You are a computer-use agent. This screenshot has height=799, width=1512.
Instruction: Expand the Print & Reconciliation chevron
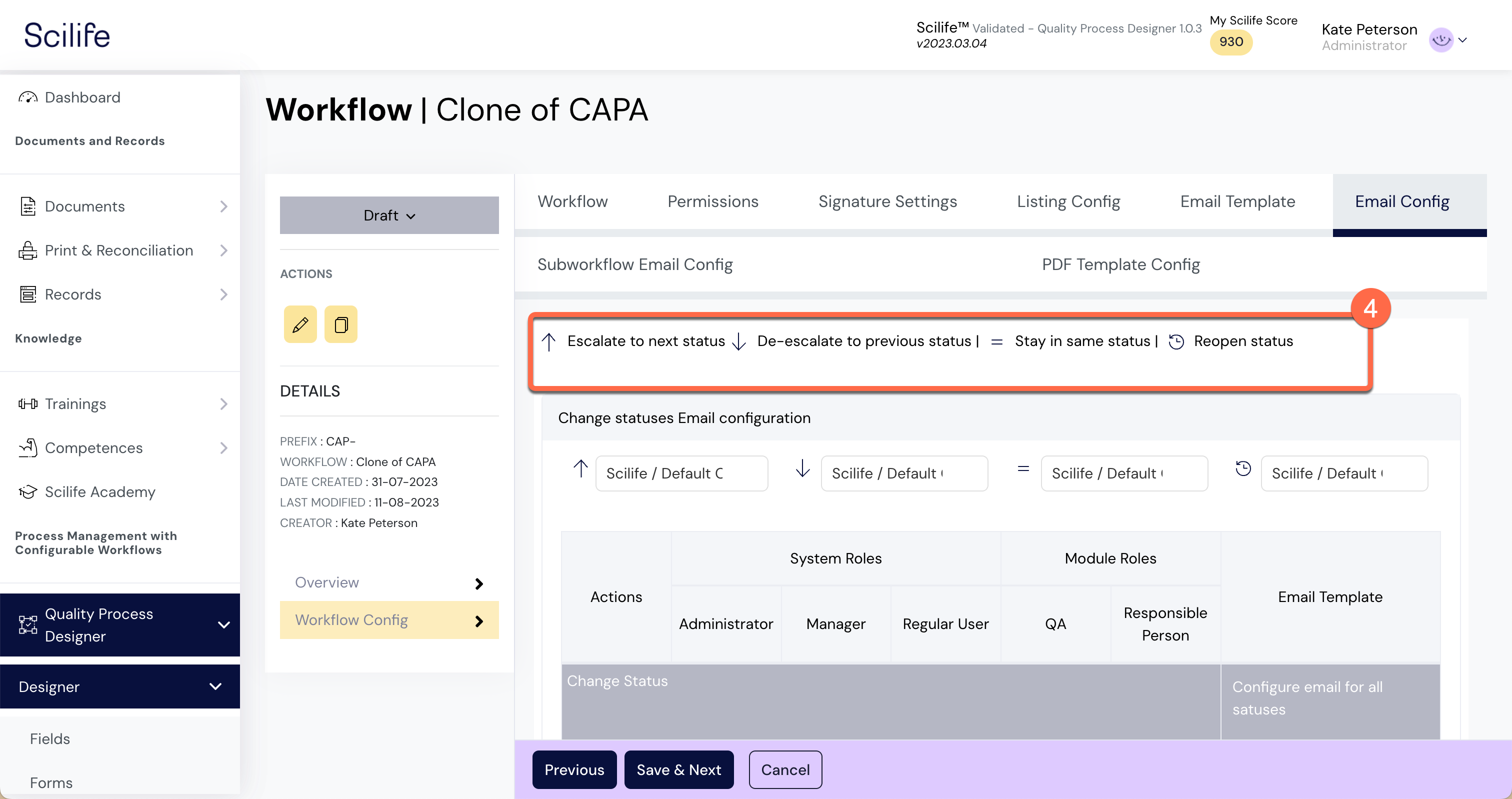(223, 250)
